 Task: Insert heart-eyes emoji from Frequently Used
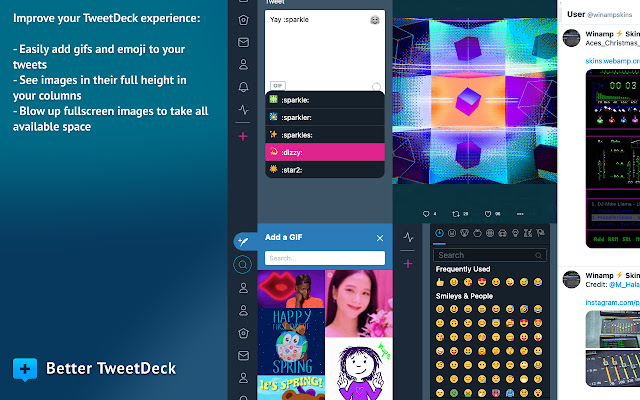pyautogui.click(x=482, y=282)
